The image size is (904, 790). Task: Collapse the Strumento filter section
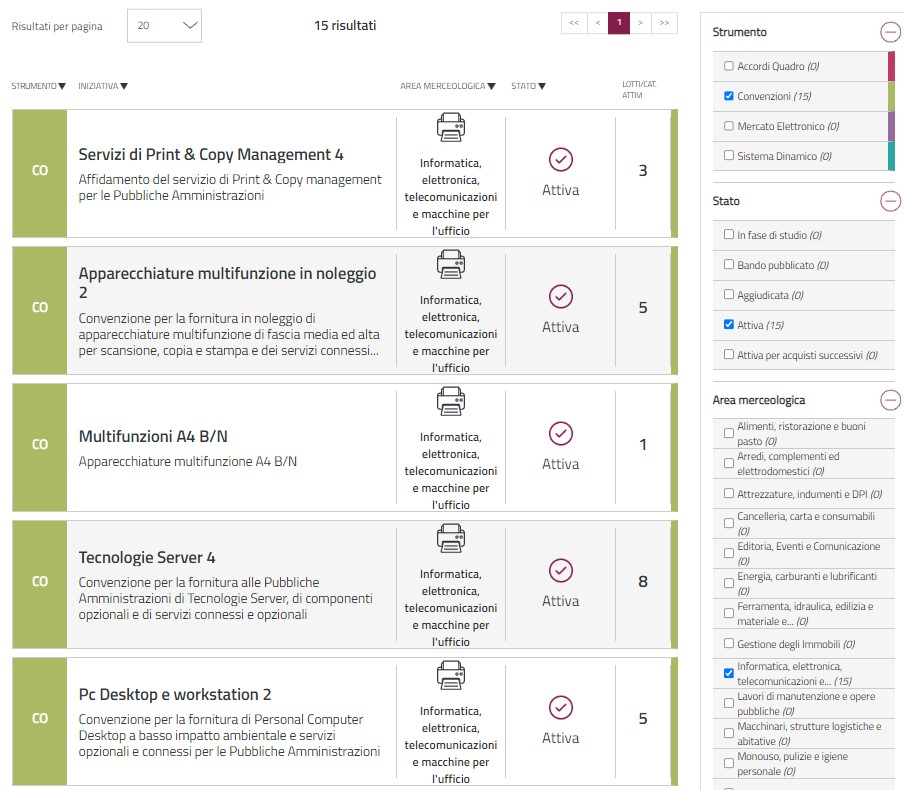[x=889, y=32]
